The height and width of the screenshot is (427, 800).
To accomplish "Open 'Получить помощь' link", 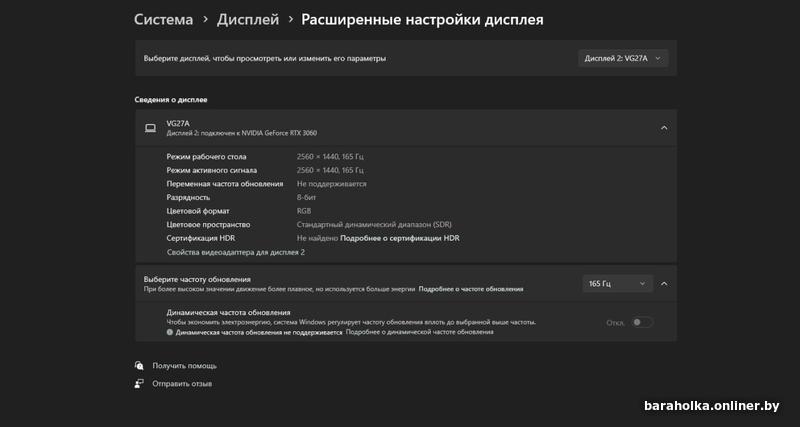I will tap(184, 366).
